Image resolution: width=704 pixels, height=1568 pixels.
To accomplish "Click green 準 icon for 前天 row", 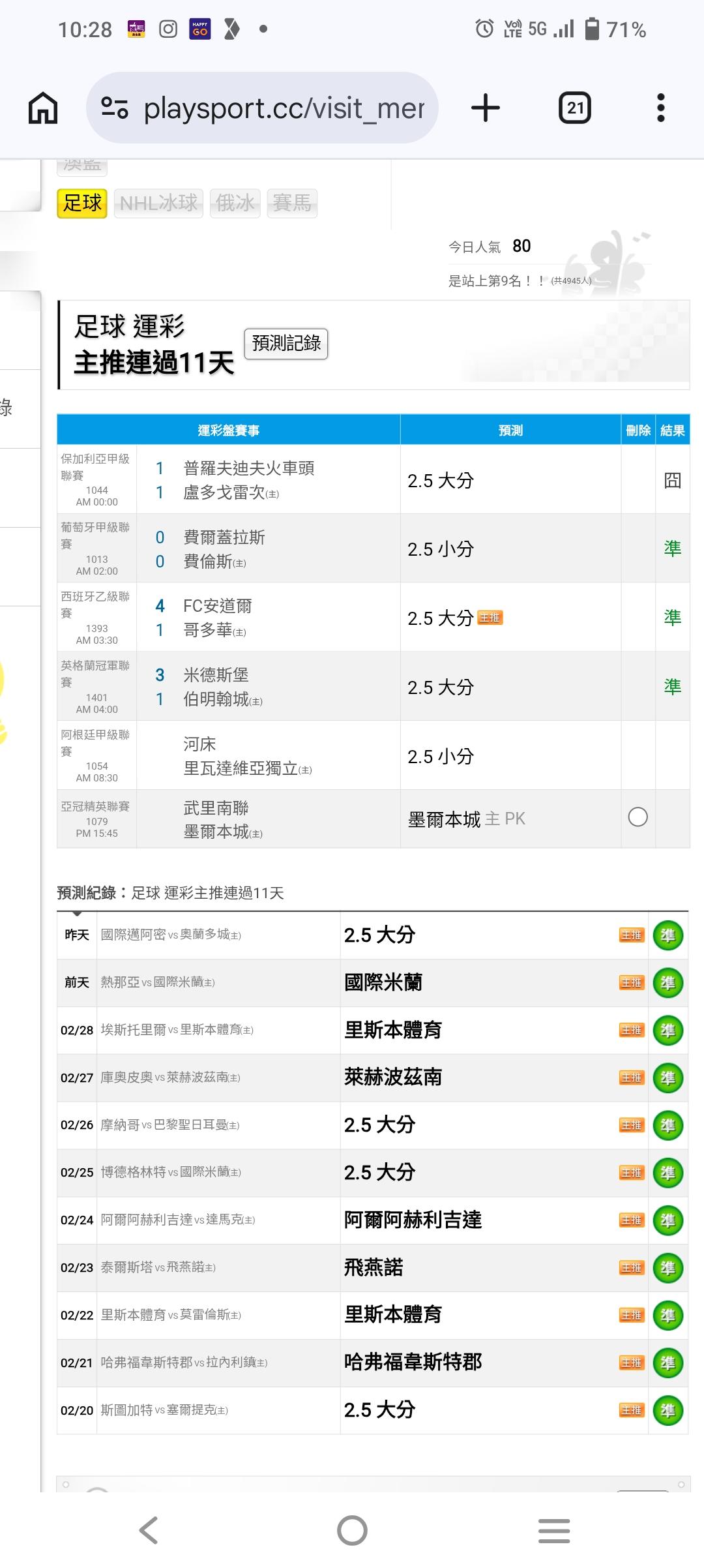I will tap(668, 983).
